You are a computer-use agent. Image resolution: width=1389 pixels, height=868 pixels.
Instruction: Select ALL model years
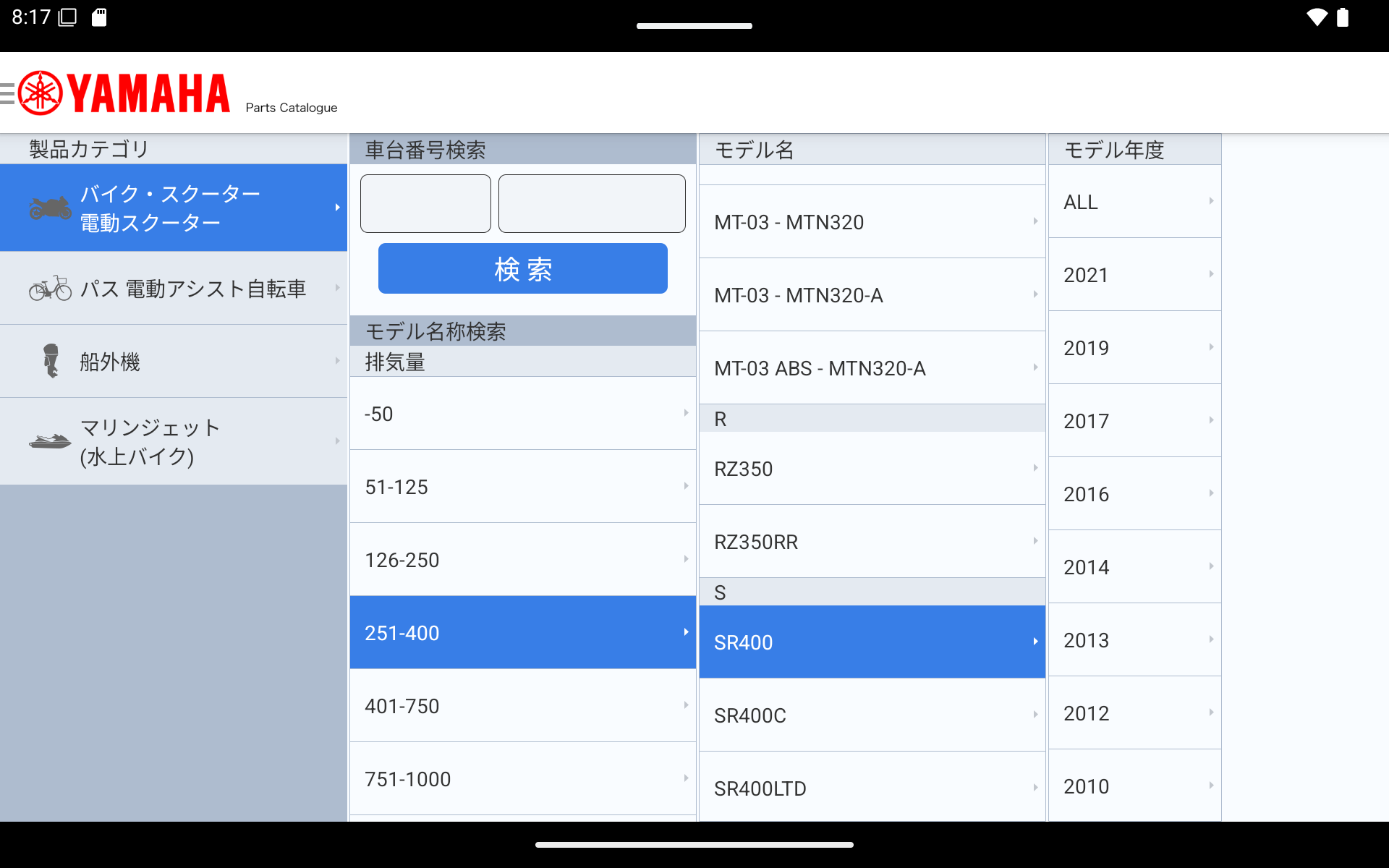click(x=1134, y=202)
